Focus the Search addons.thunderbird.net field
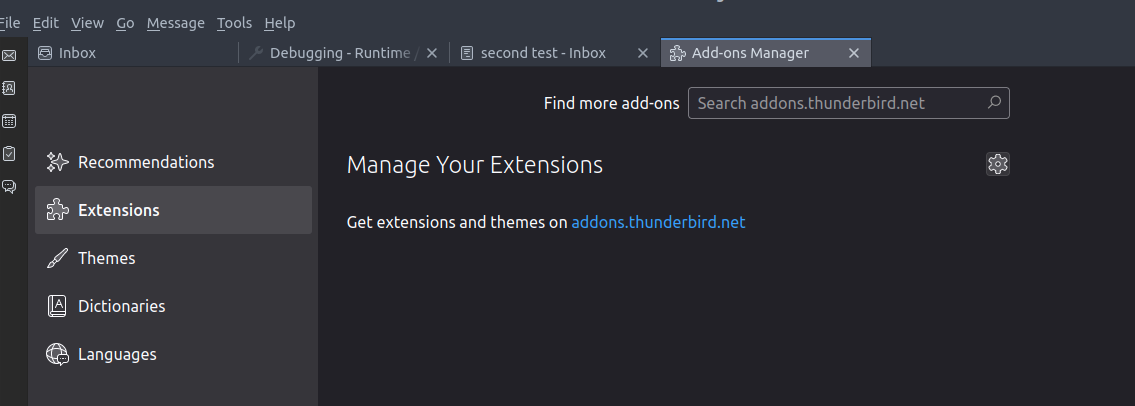1135x406 pixels. pos(835,103)
